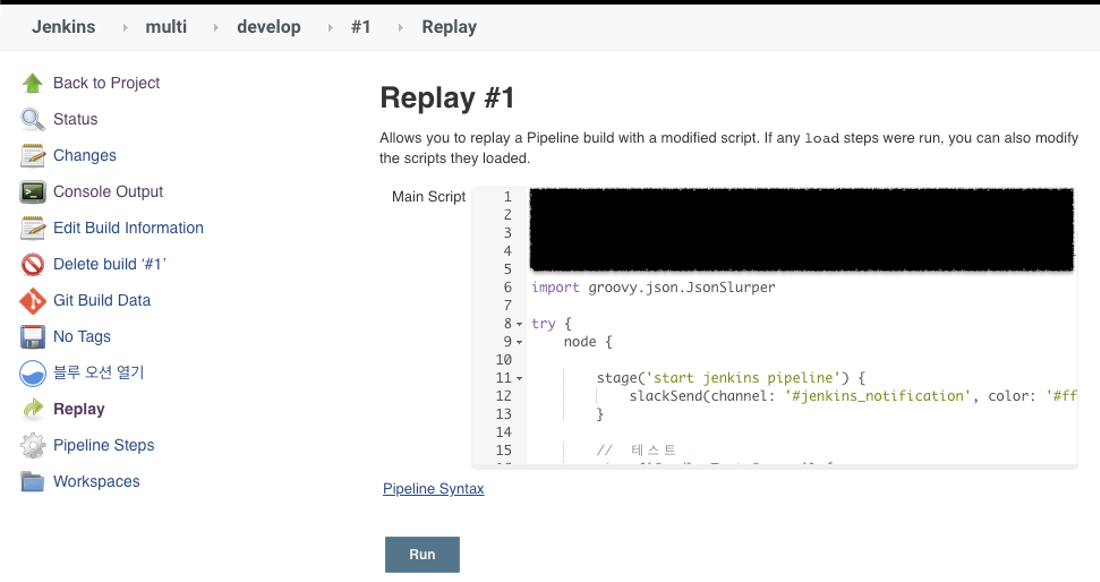Open the Pipeline Syntax link
The width and height of the screenshot is (1100, 582).
433,489
